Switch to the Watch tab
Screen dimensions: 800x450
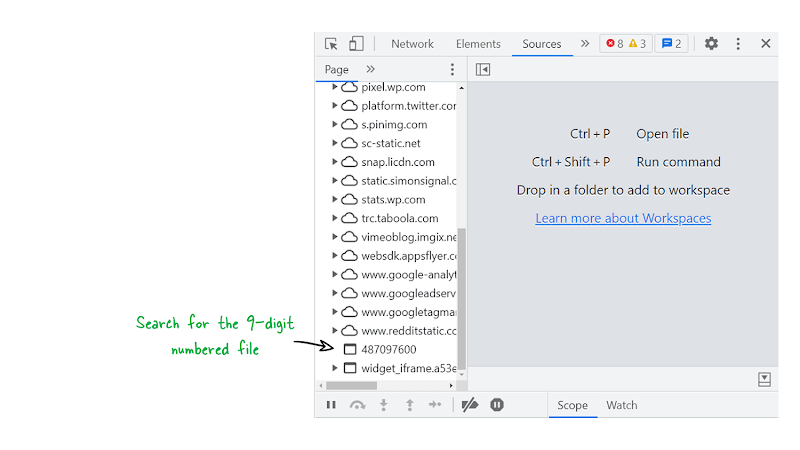621,405
